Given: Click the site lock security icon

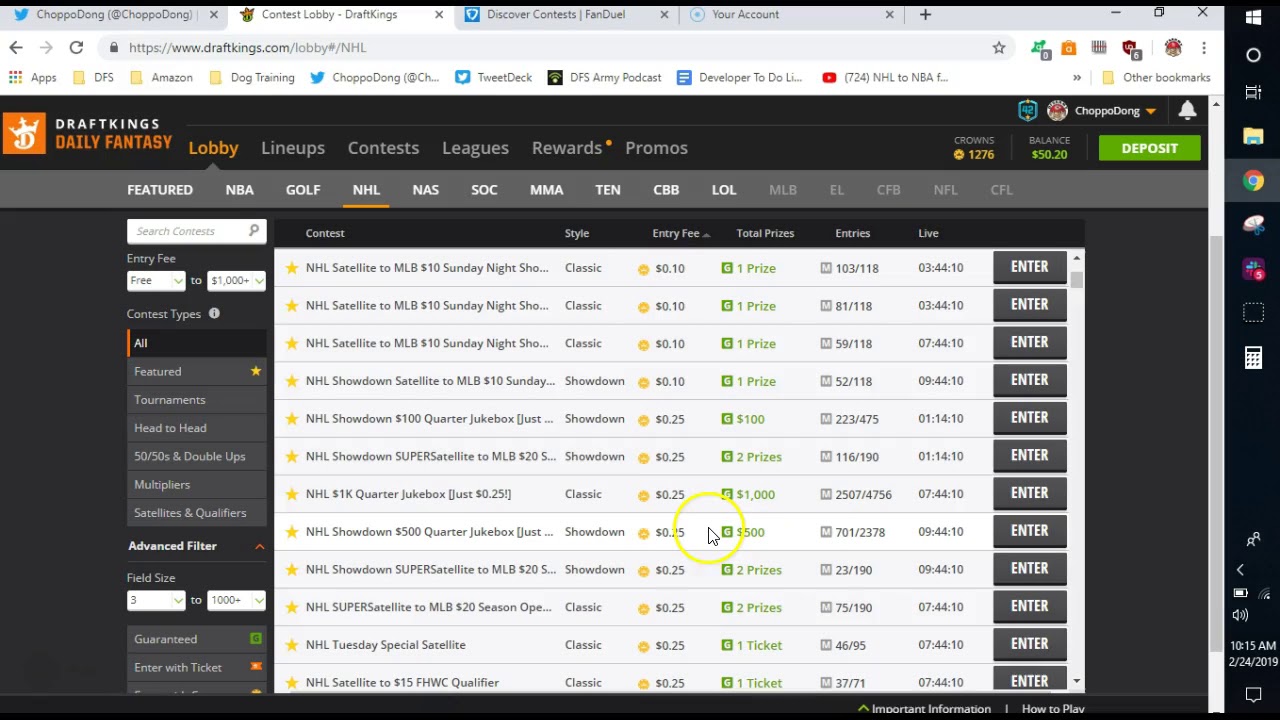Looking at the screenshot, I should [x=114, y=48].
